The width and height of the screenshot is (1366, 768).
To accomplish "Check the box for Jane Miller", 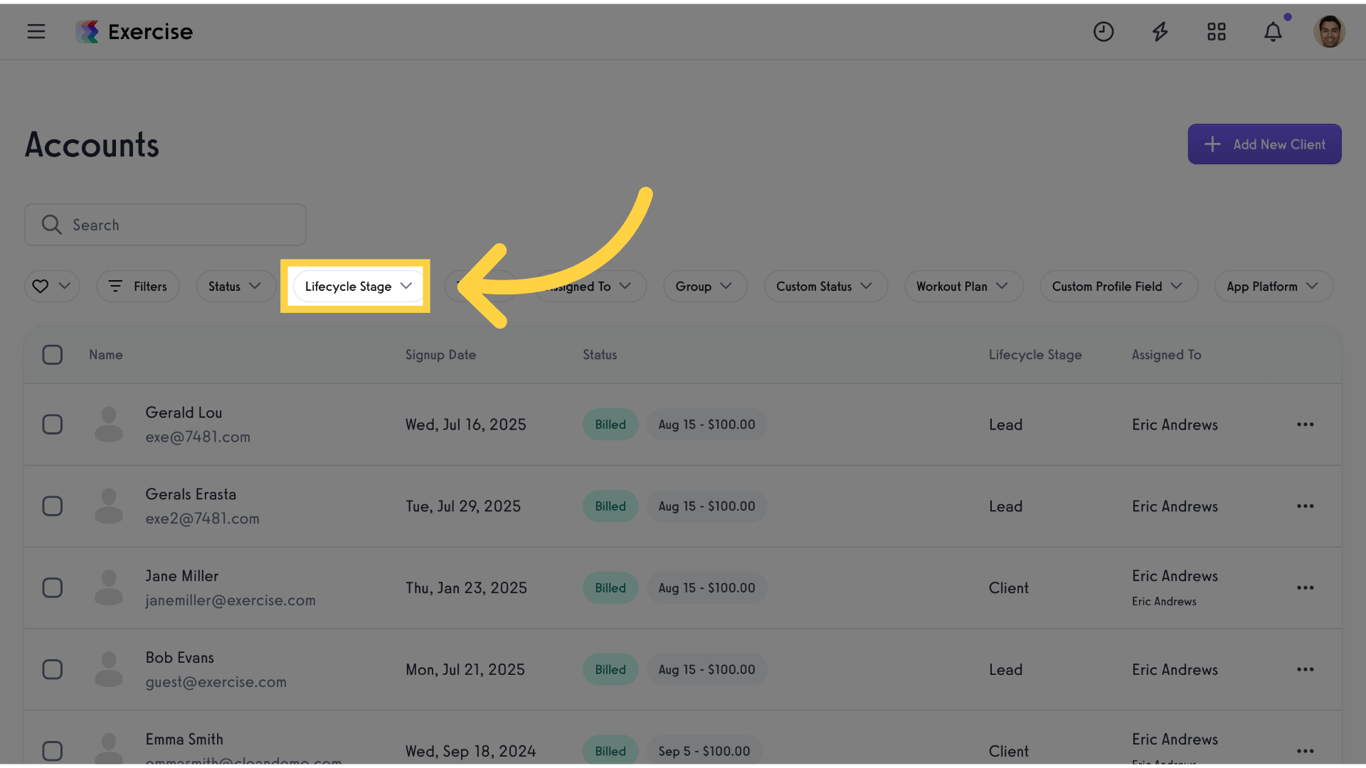I will [53, 588].
